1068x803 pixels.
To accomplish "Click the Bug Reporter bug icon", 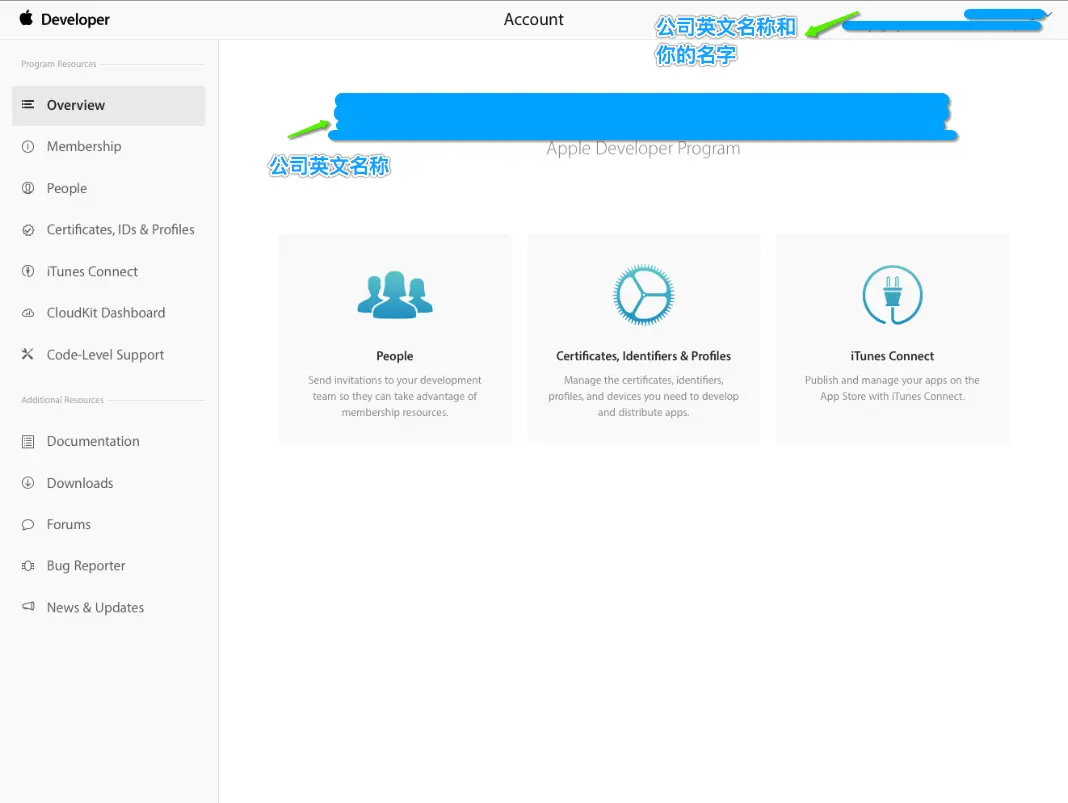I will click(28, 566).
